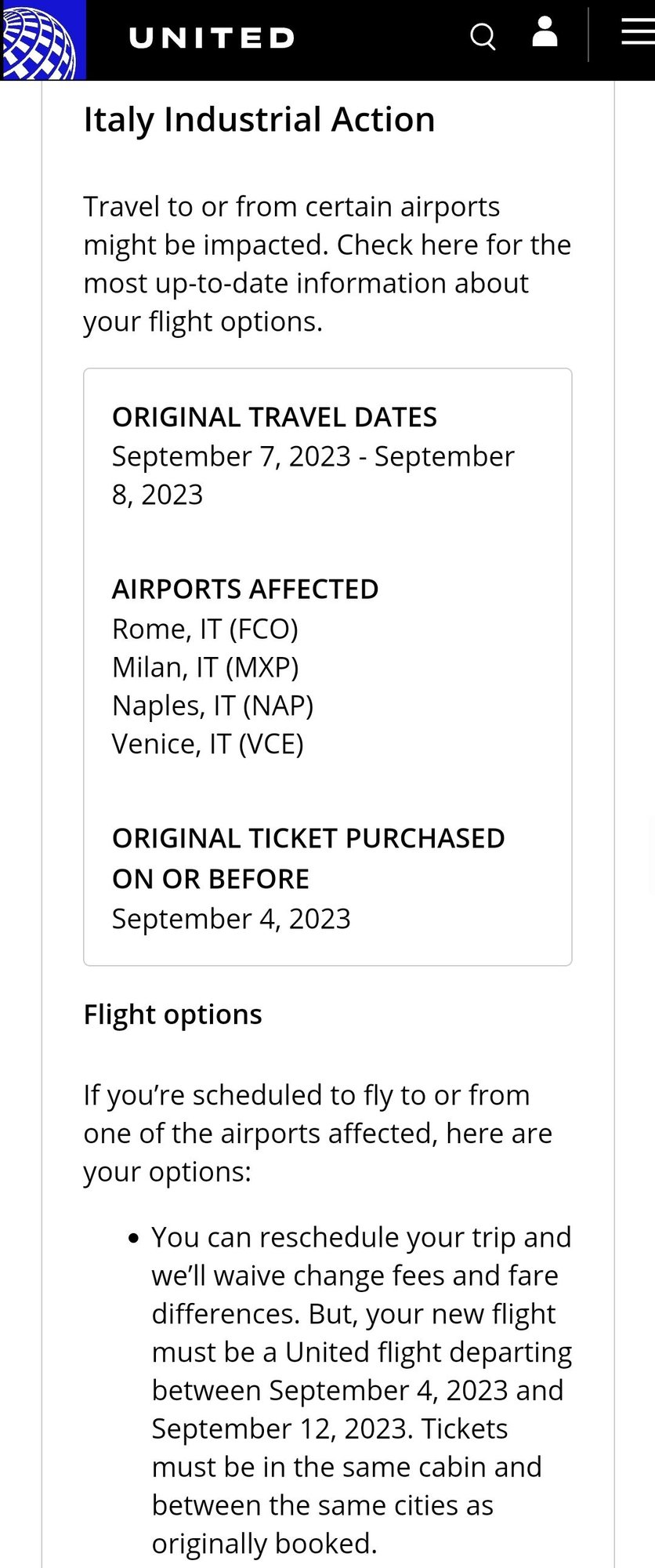Select the Venice, IT (VCE) line
Viewport: 655px width, 1568px height.
pos(208,743)
